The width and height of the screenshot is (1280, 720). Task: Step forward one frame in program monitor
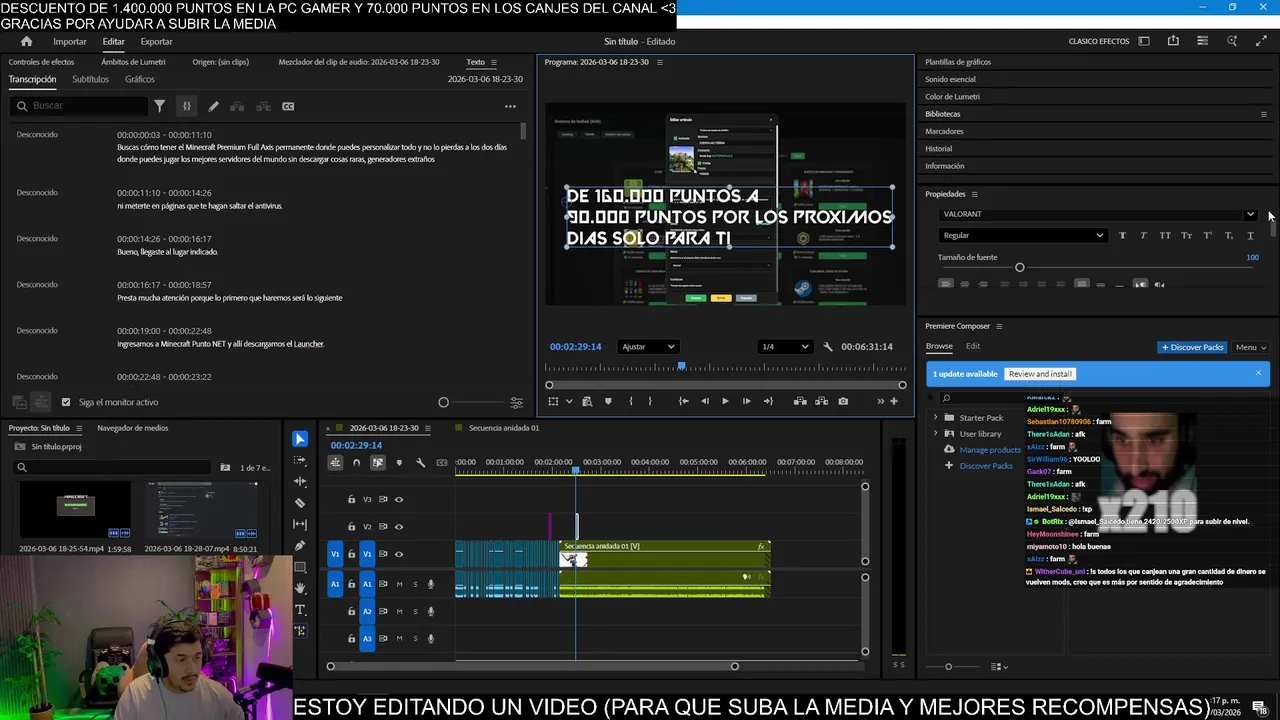coord(746,401)
